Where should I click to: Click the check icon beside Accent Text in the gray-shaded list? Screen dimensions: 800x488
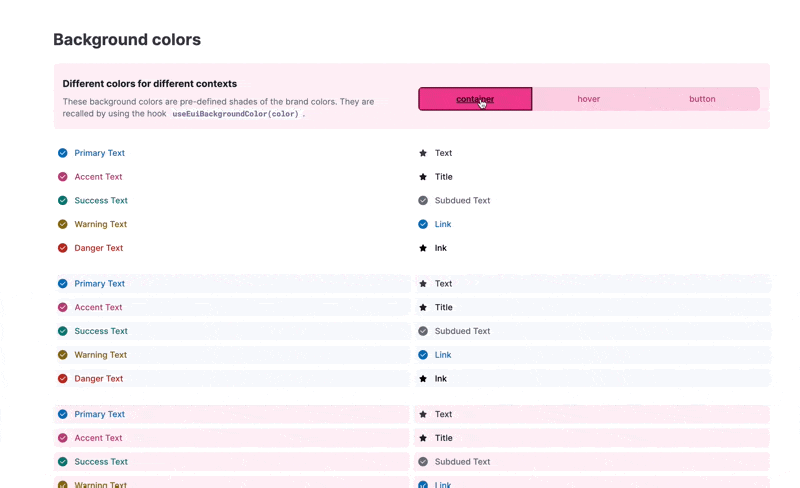[63, 307]
